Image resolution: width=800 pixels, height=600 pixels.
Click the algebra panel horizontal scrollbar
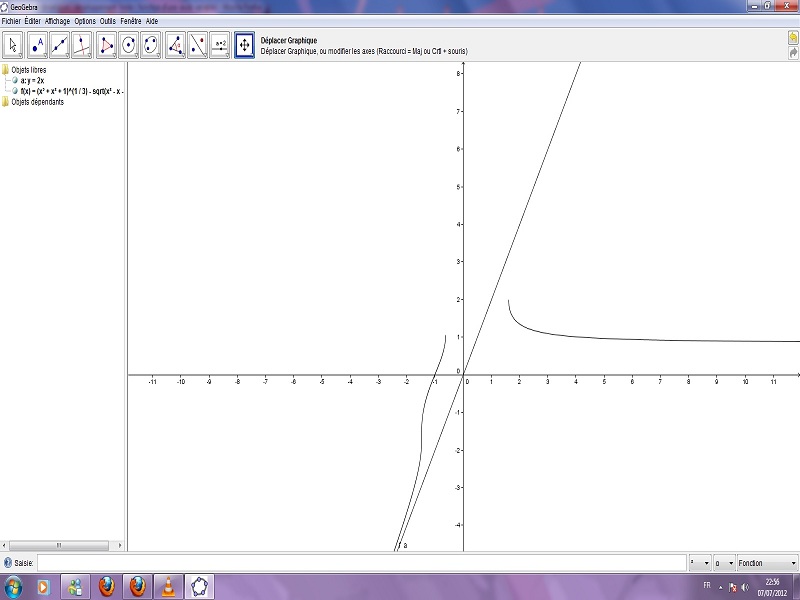(60, 545)
